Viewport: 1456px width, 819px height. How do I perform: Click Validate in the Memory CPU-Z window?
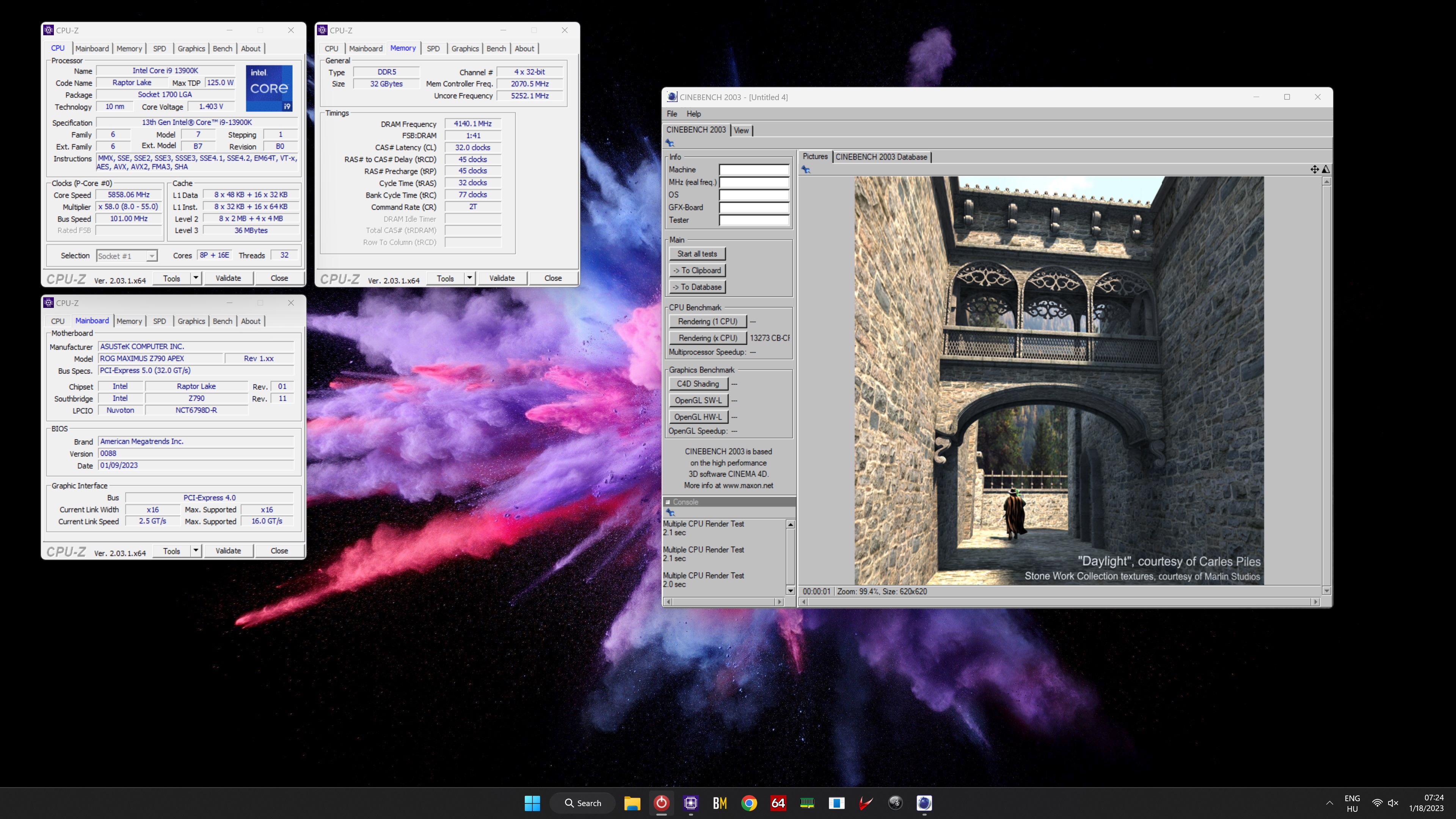[502, 278]
